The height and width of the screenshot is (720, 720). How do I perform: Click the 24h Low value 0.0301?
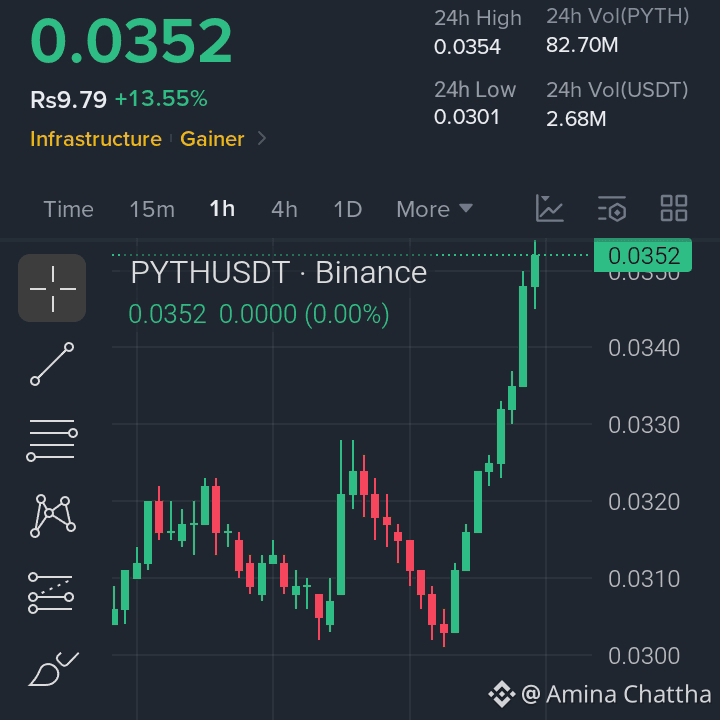click(x=467, y=117)
